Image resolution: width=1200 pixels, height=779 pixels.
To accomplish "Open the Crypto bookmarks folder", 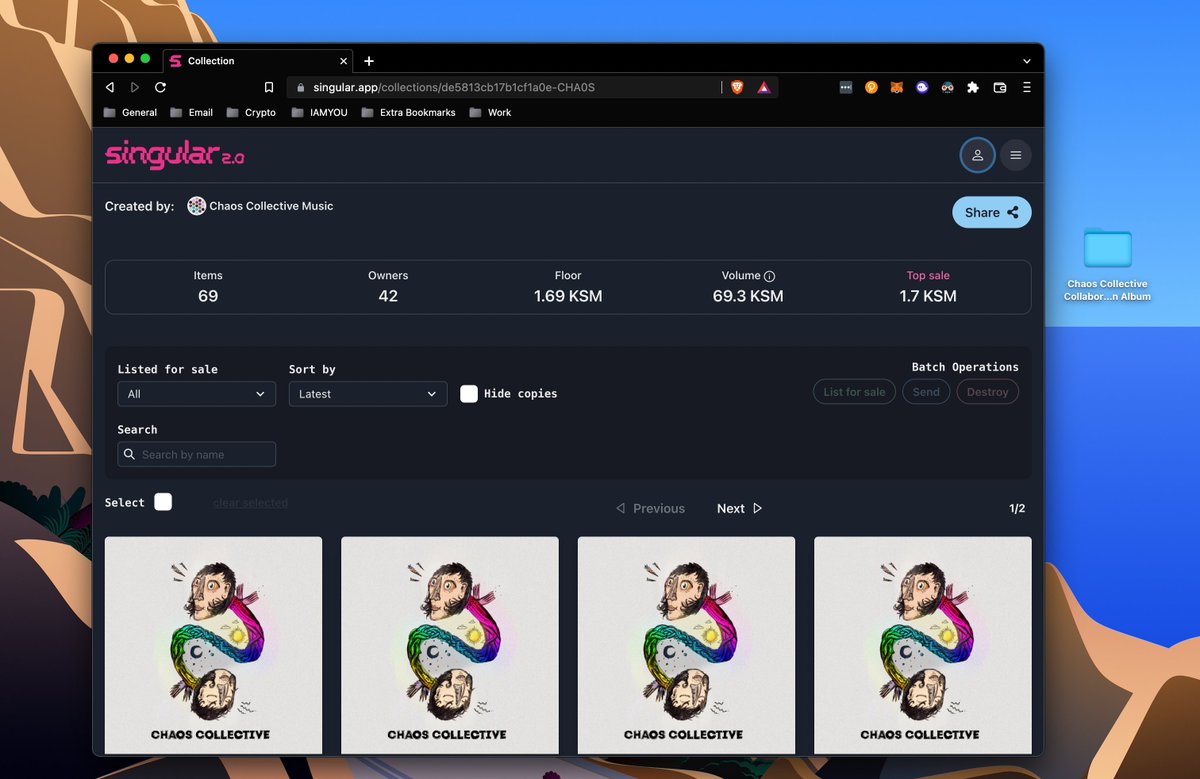I will pos(251,113).
